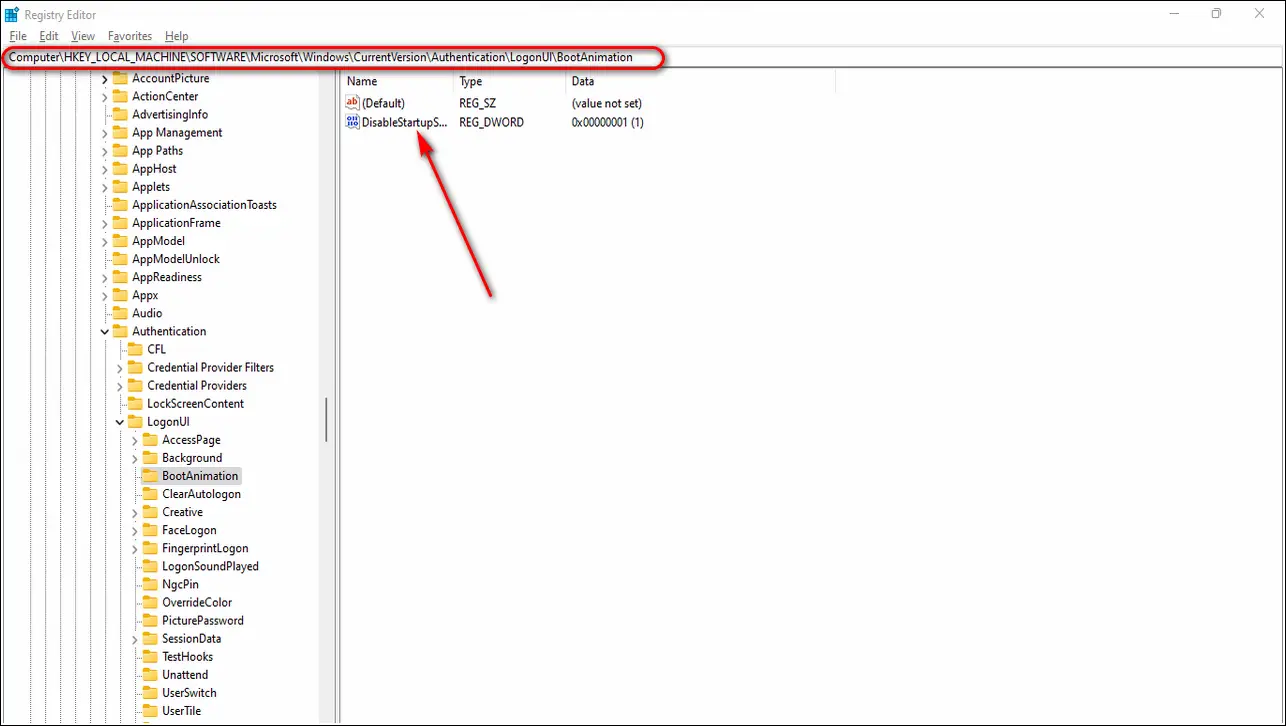Image resolution: width=1286 pixels, height=726 pixels.
Task: Select the AppModelUnlock key
Action: (176, 259)
